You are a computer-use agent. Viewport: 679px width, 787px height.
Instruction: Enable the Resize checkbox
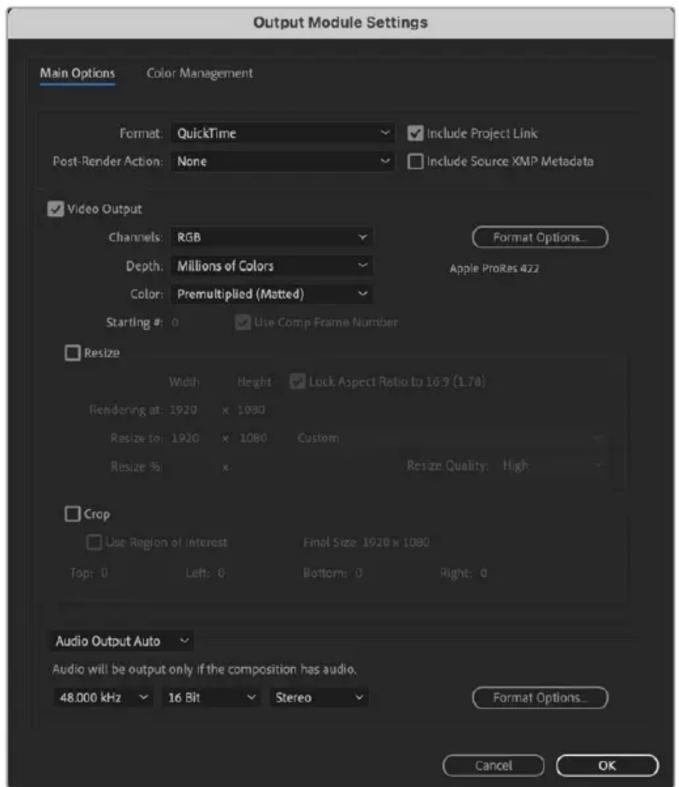pyautogui.click(x=72, y=352)
